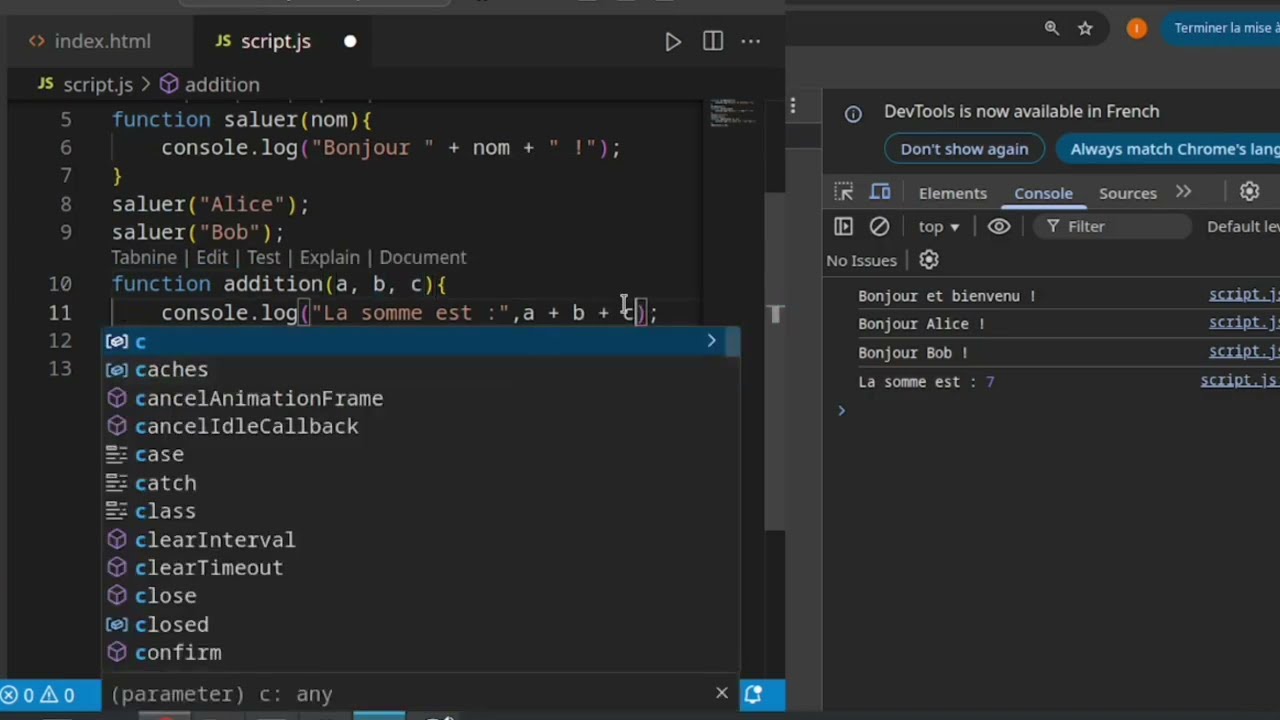Choose the 'c' autocomplete suggestion
This screenshot has width=1280, height=720.
coord(421,341)
